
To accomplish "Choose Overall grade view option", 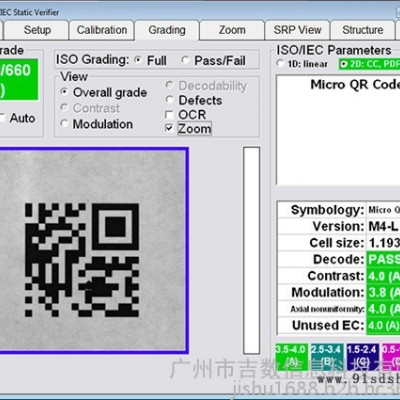I will tap(65, 92).
